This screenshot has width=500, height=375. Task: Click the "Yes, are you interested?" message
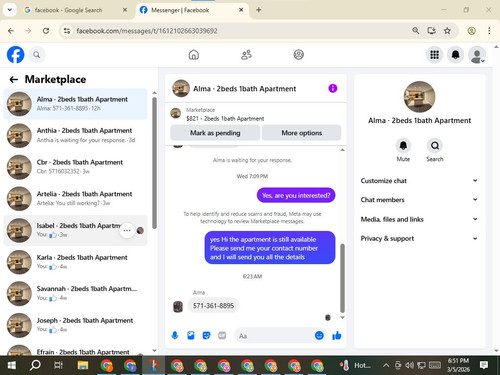click(x=296, y=195)
